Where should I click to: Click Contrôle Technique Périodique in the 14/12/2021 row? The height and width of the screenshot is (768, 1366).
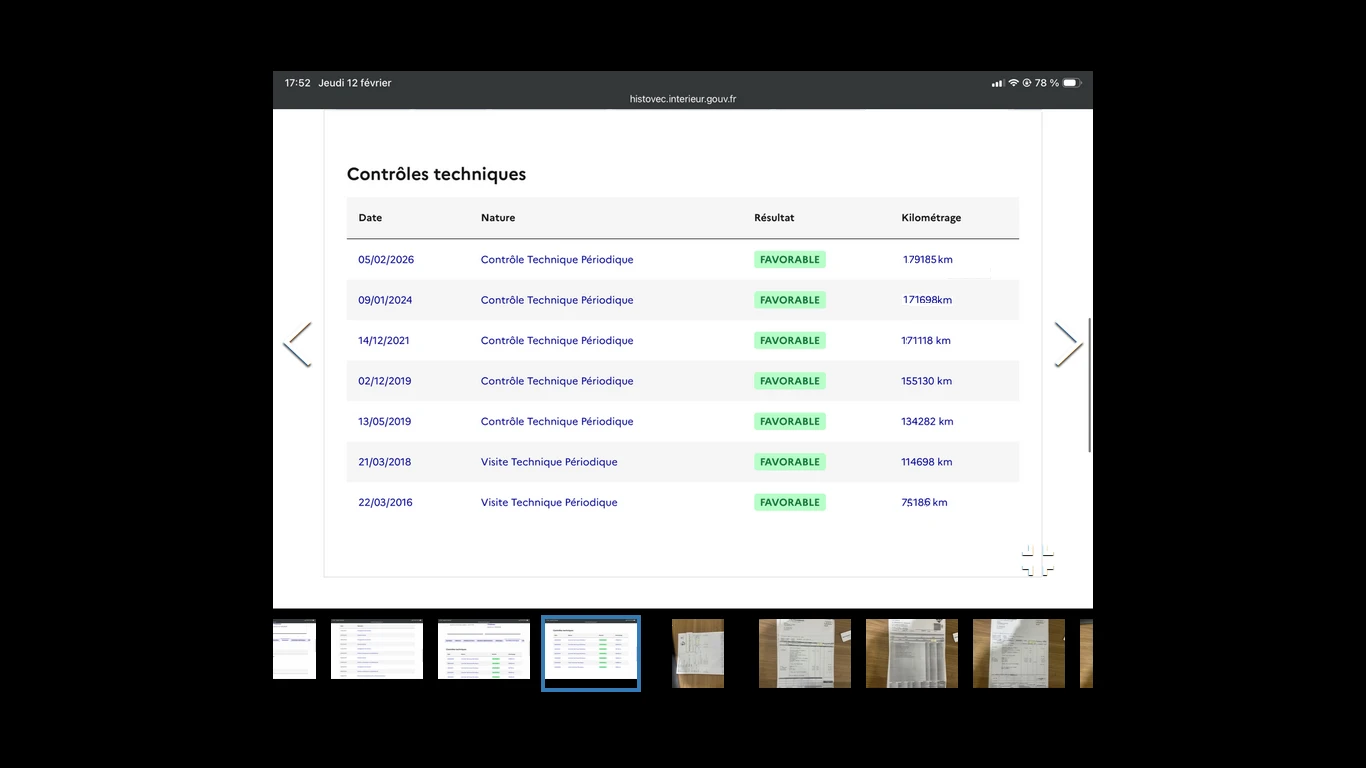click(557, 341)
